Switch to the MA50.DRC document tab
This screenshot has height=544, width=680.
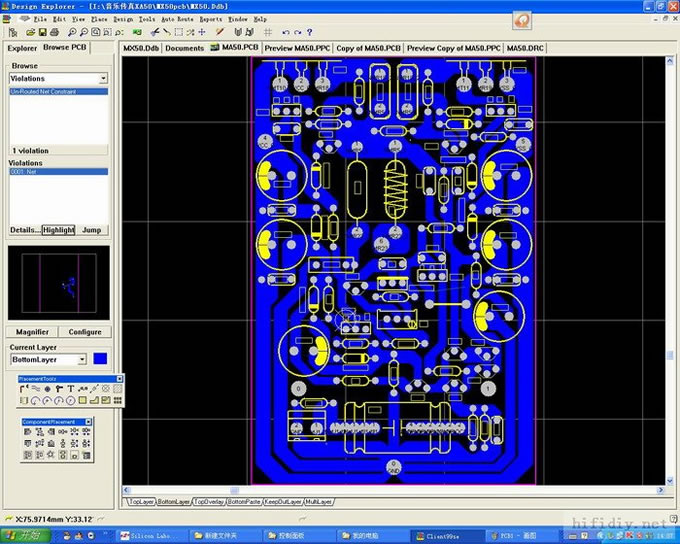click(523, 48)
